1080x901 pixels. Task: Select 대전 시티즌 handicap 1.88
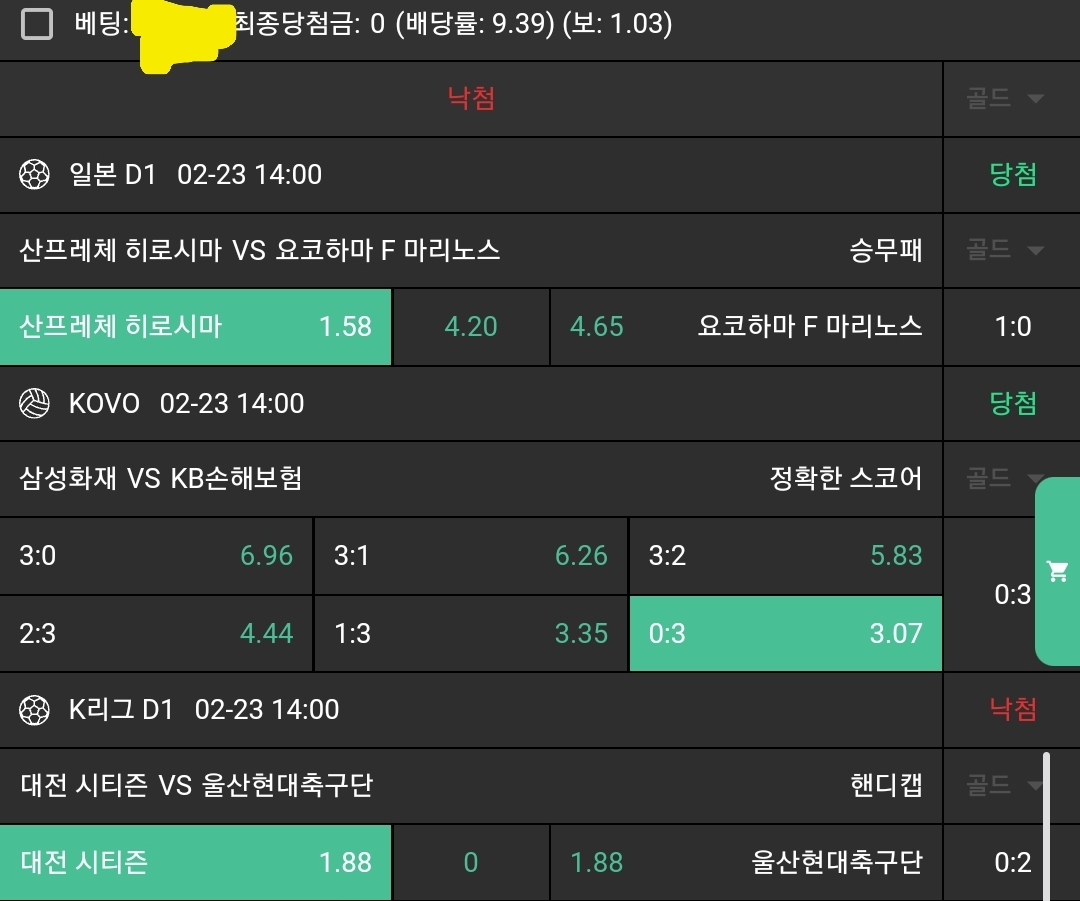click(196, 862)
